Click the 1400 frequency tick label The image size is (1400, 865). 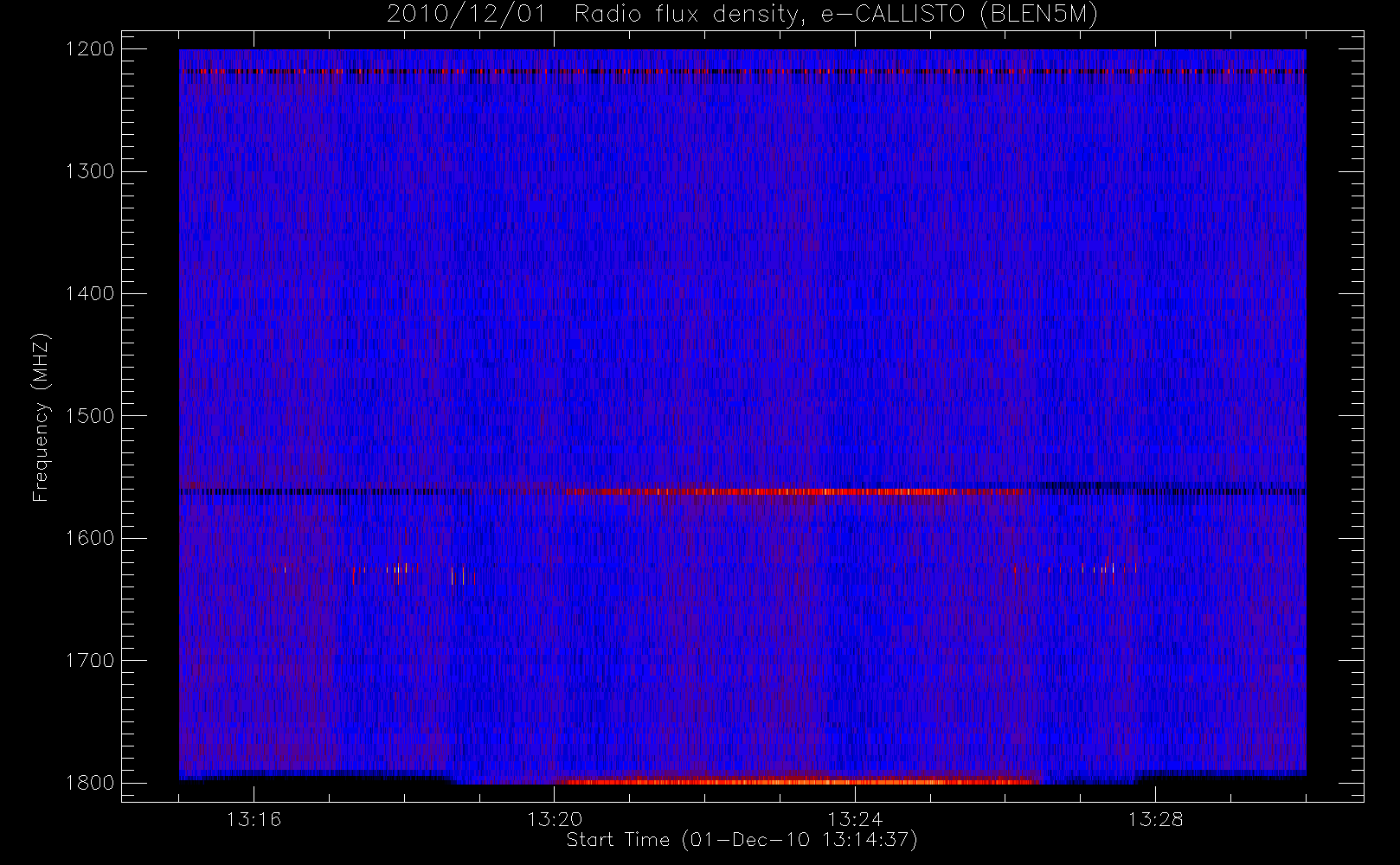coord(91,294)
